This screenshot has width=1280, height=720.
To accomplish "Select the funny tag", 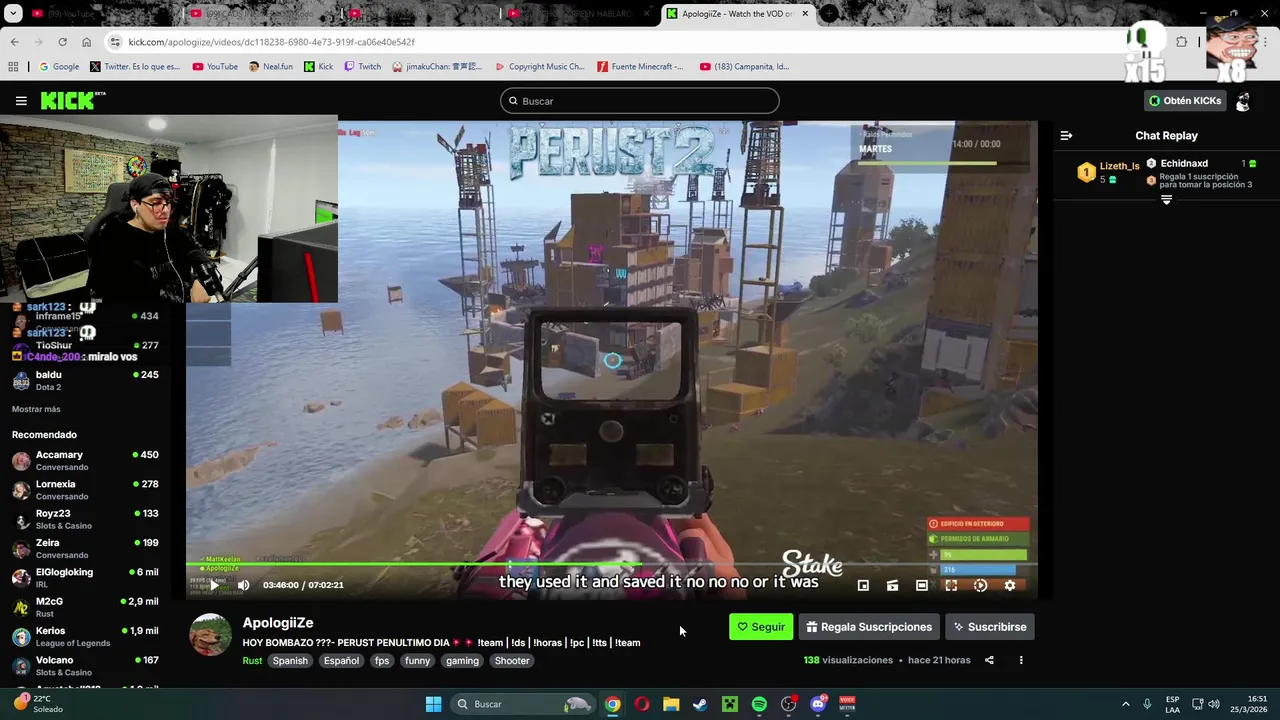I will point(418,660).
